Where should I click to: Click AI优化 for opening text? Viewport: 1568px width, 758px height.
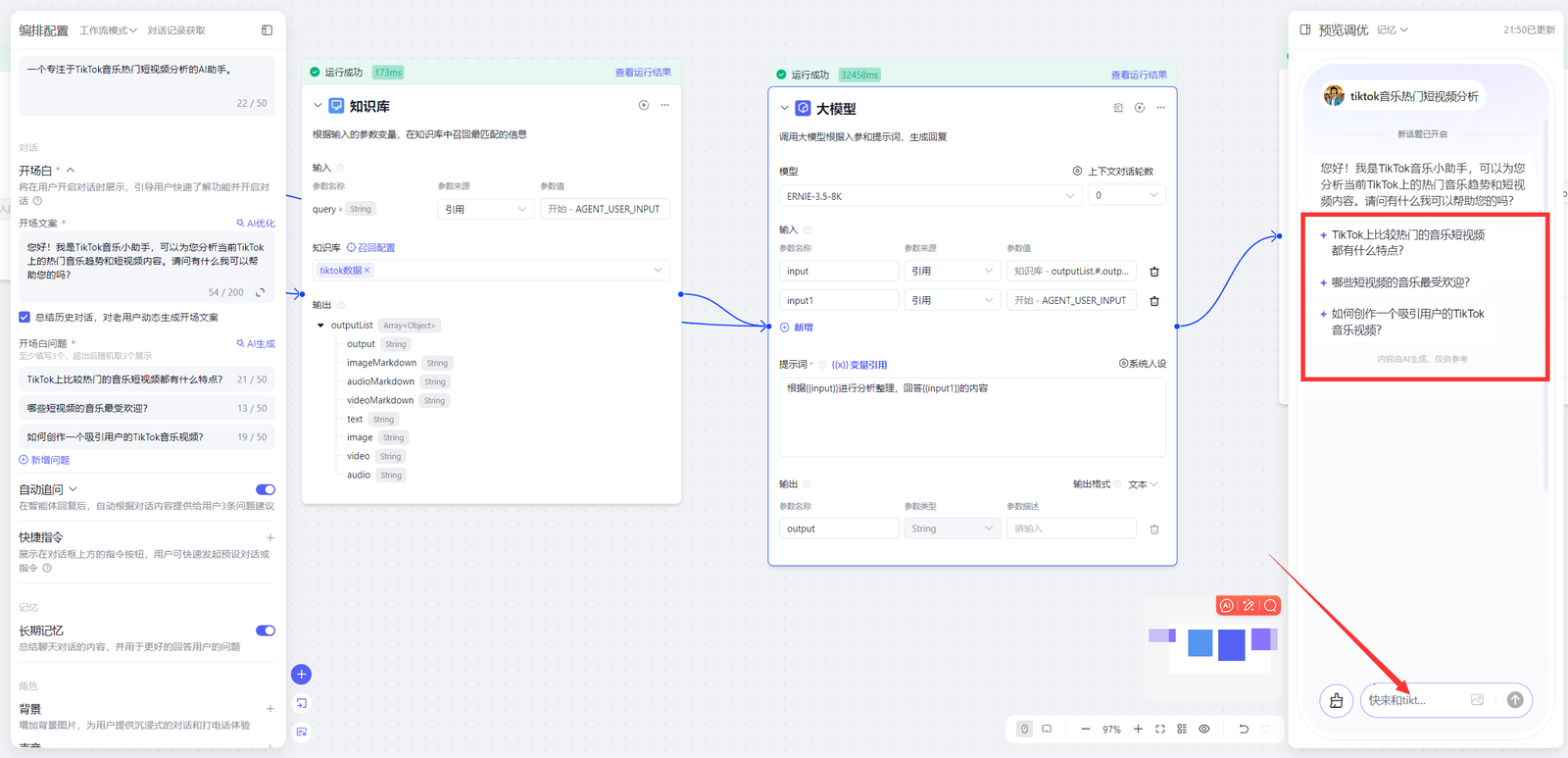click(256, 224)
